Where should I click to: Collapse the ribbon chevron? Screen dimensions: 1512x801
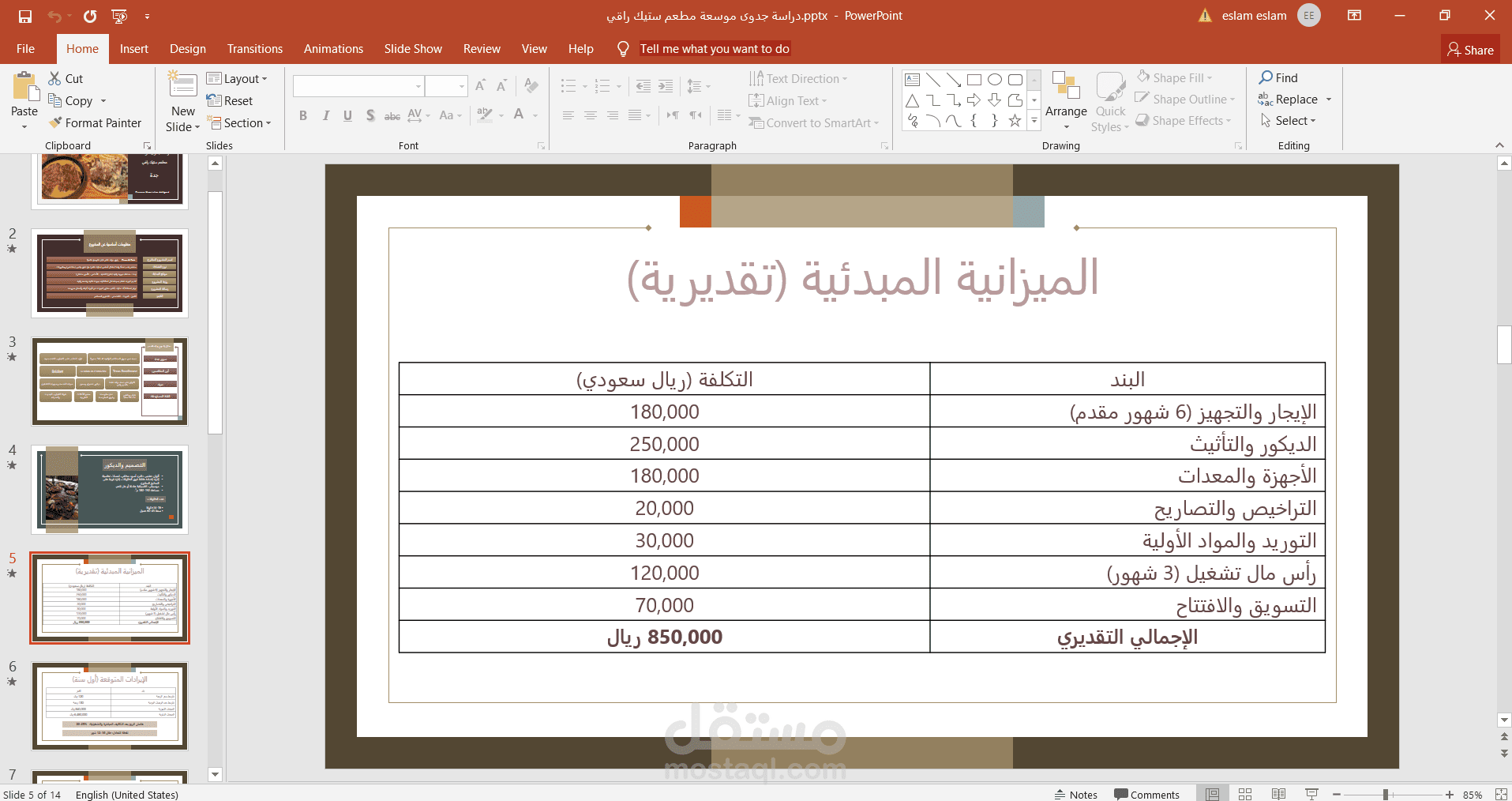(1499, 145)
